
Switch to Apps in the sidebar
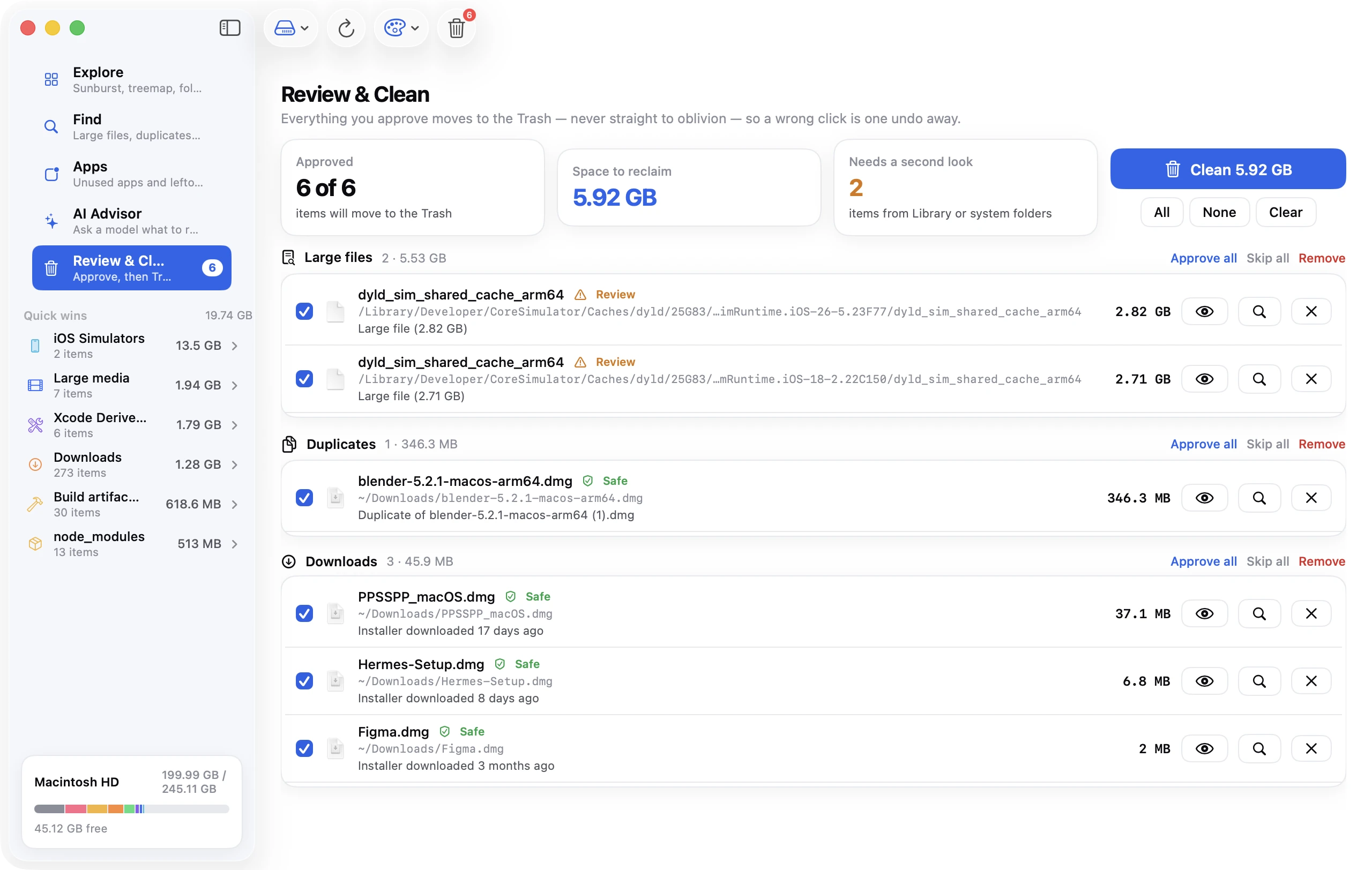pos(132,174)
